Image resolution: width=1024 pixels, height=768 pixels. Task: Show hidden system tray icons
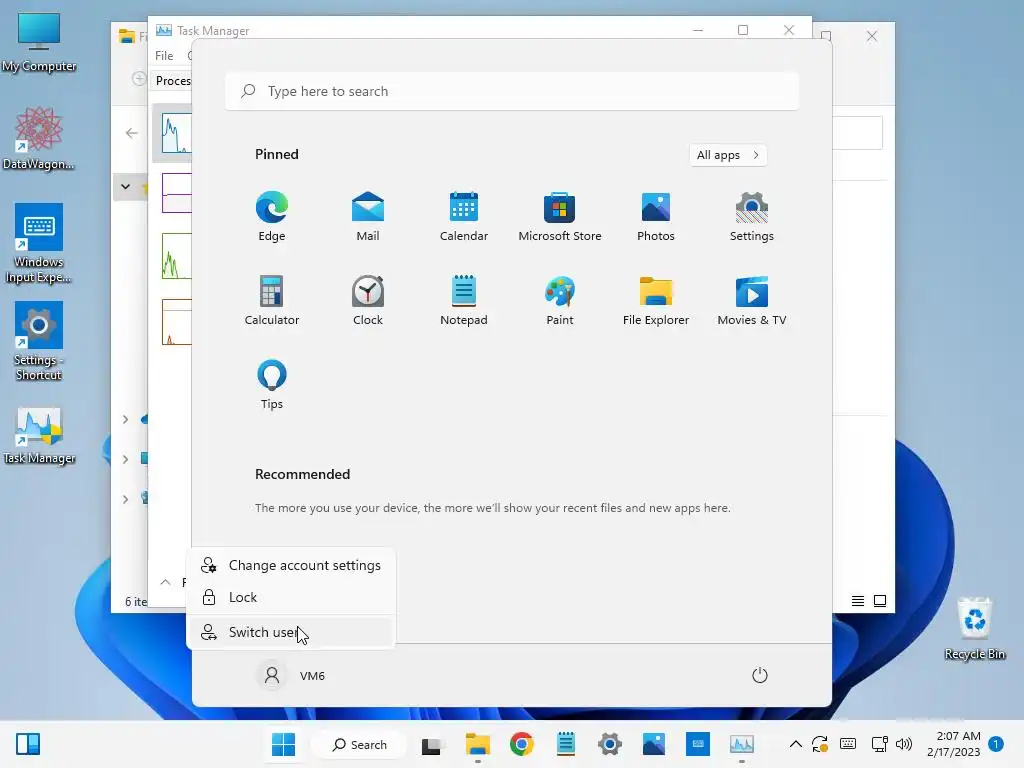coord(795,744)
